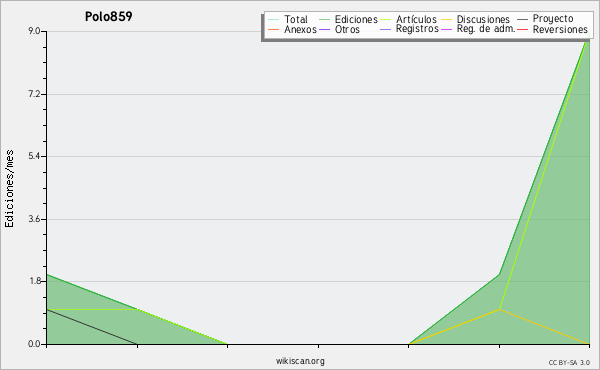Click the 0.0 y-axis value
600x370 pixels.
click(x=34, y=344)
